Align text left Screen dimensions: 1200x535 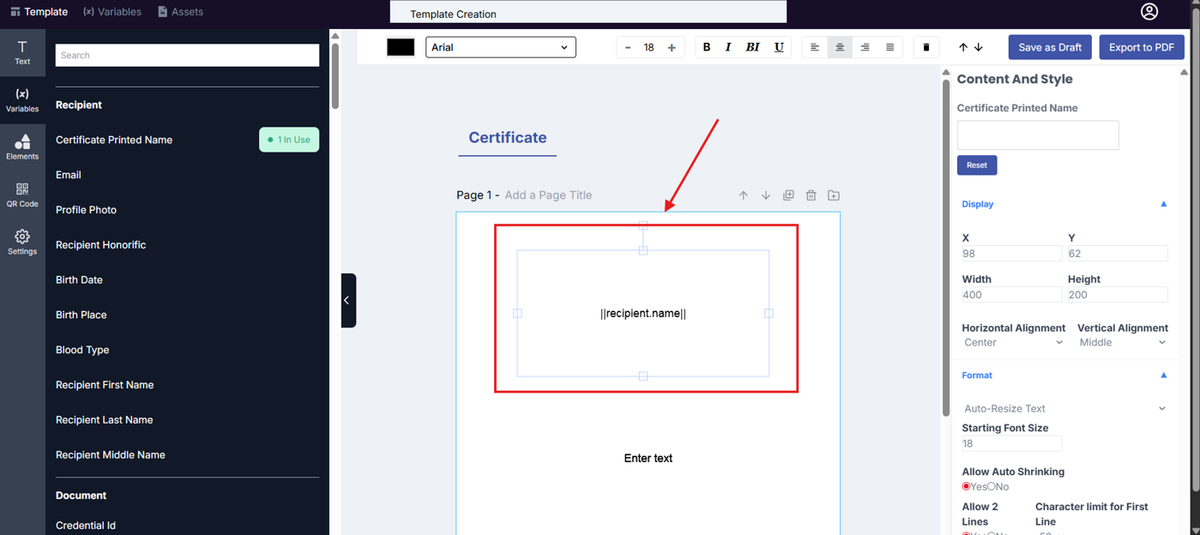815,47
